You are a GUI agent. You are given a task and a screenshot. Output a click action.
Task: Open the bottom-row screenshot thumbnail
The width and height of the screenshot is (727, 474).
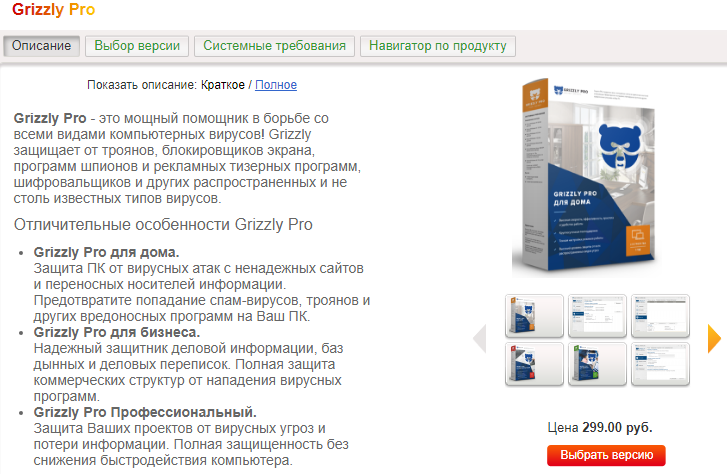660,364
